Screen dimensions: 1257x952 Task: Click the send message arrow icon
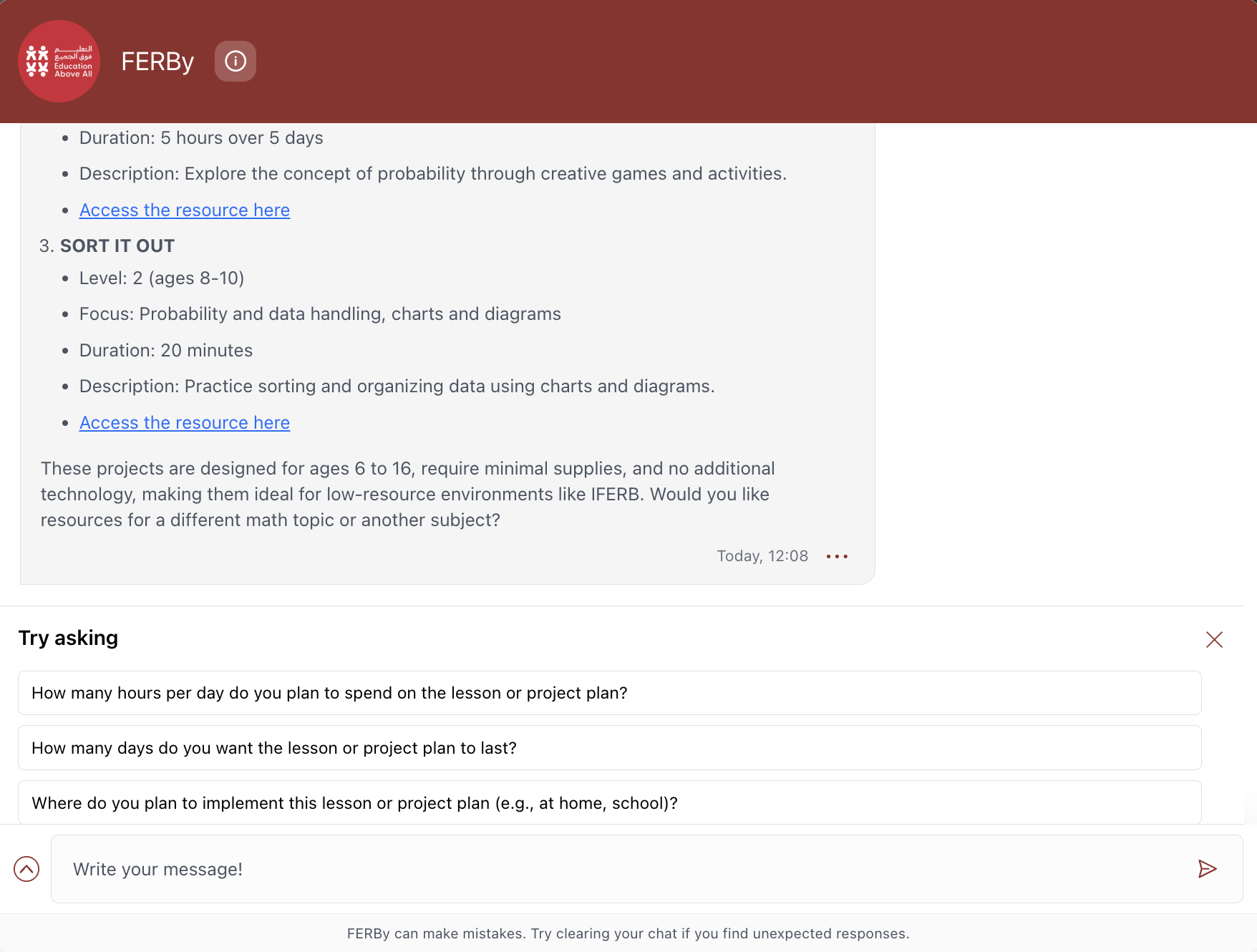[1207, 869]
